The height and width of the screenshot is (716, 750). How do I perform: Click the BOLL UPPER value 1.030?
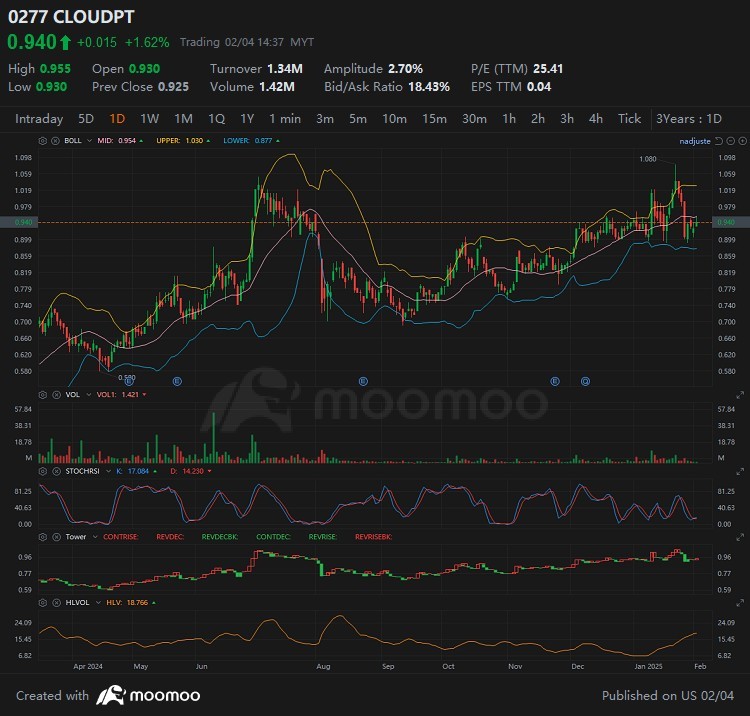194,141
